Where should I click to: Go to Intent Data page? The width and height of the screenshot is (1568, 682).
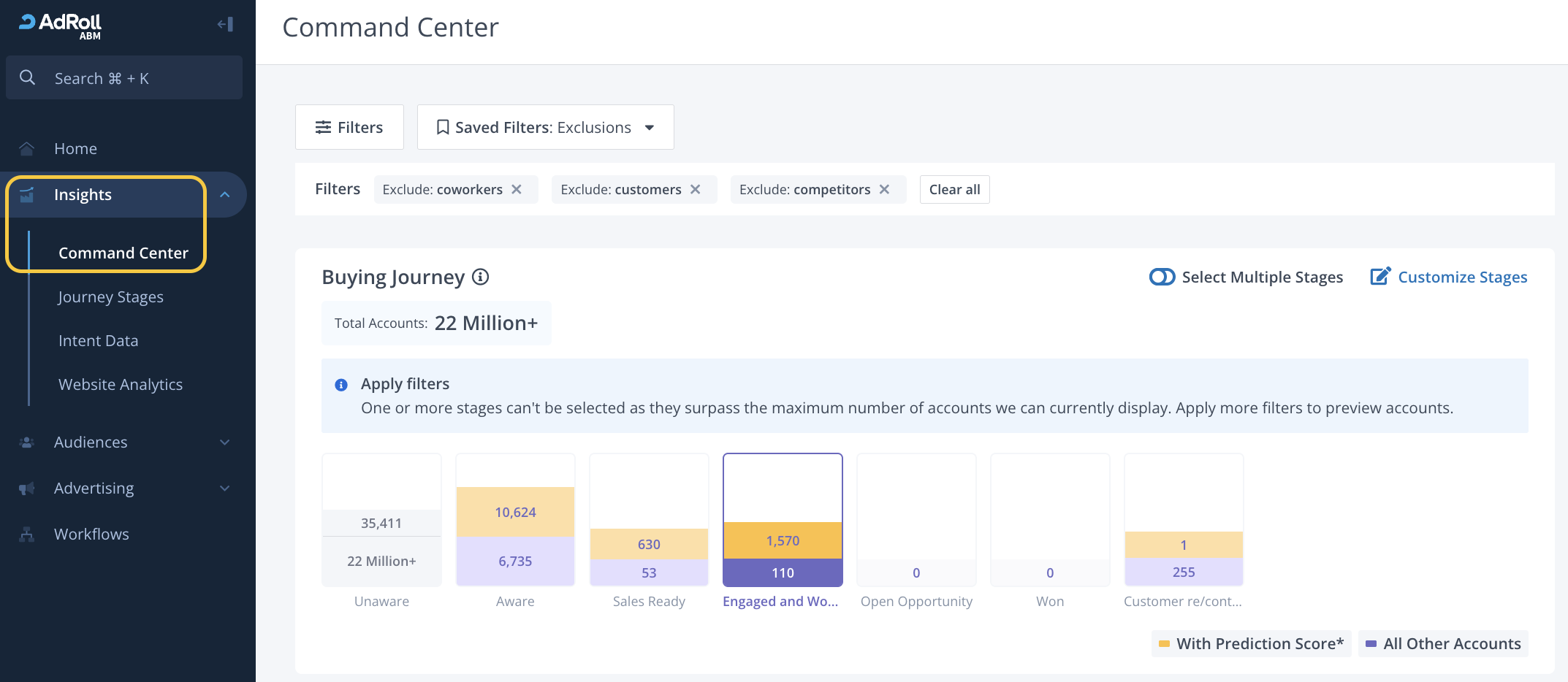[99, 341]
